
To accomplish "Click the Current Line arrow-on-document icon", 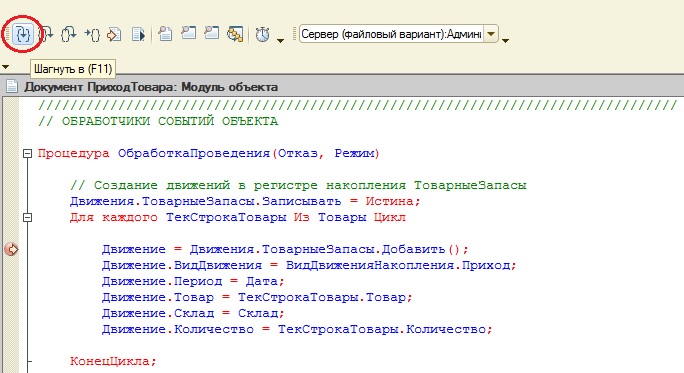I will pyautogui.click(x=115, y=34).
